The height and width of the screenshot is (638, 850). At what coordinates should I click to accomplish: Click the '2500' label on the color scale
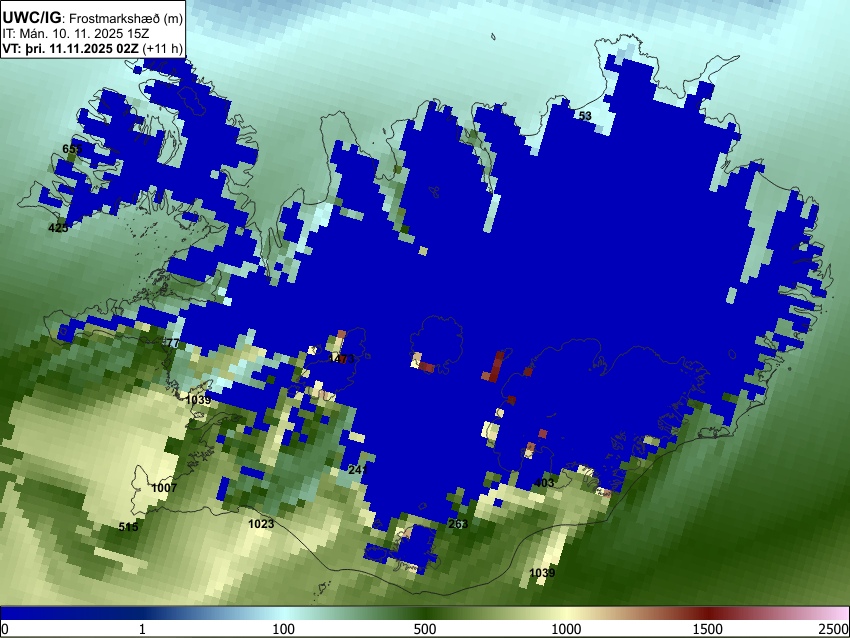(834, 629)
